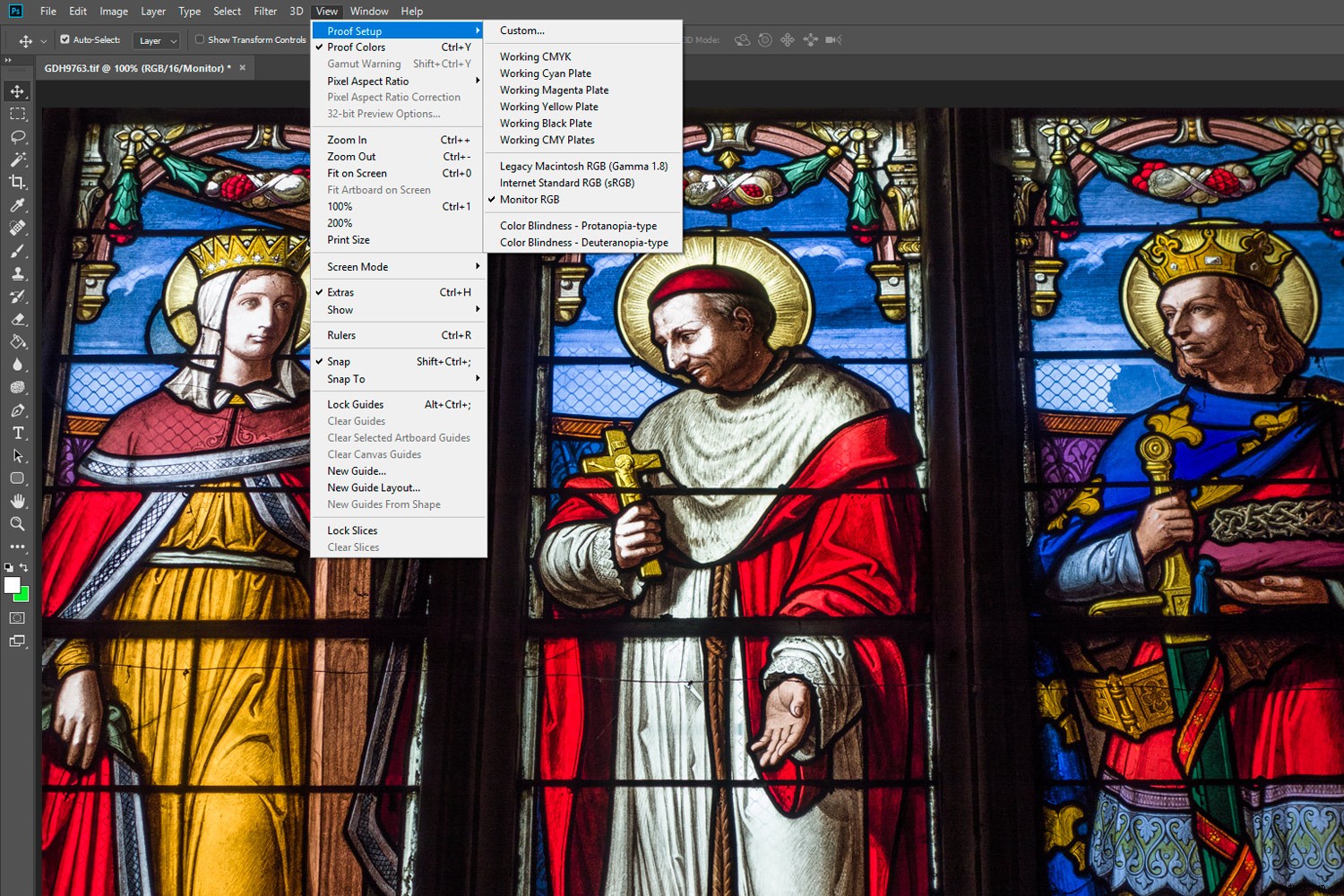Select the Hand tool
This screenshot has width=1344, height=896.
point(18,501)
